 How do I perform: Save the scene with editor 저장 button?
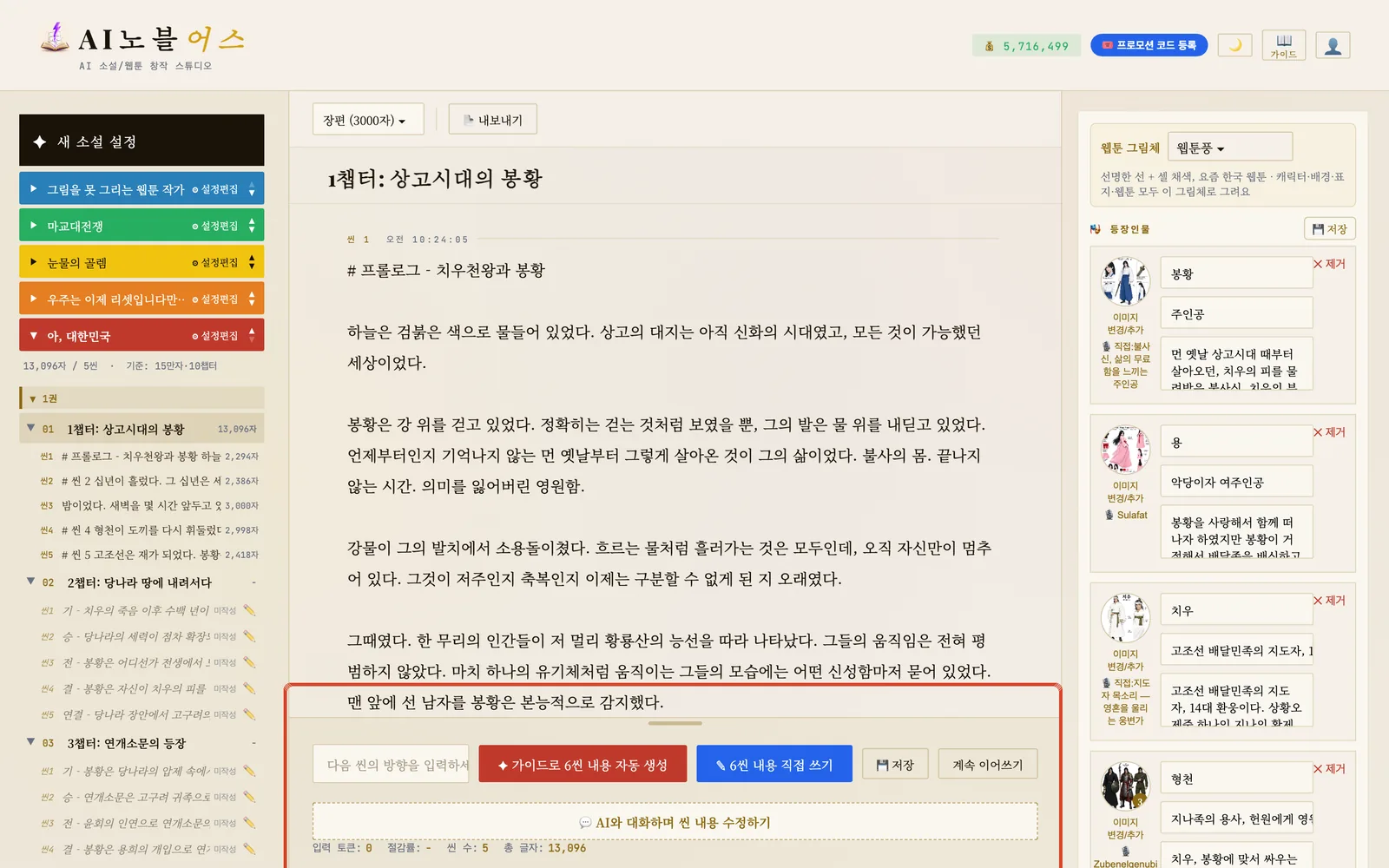(895, 765)
